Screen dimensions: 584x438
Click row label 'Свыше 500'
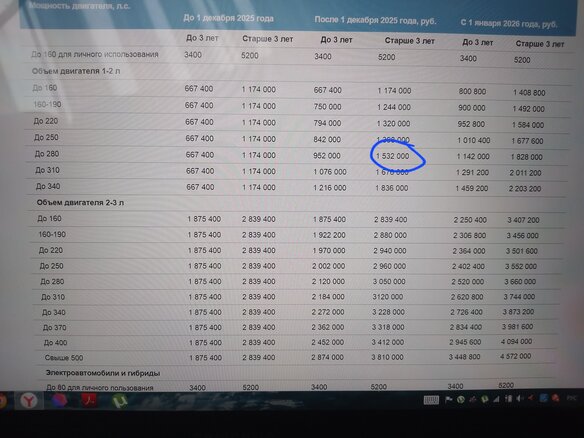coord(64,358)
